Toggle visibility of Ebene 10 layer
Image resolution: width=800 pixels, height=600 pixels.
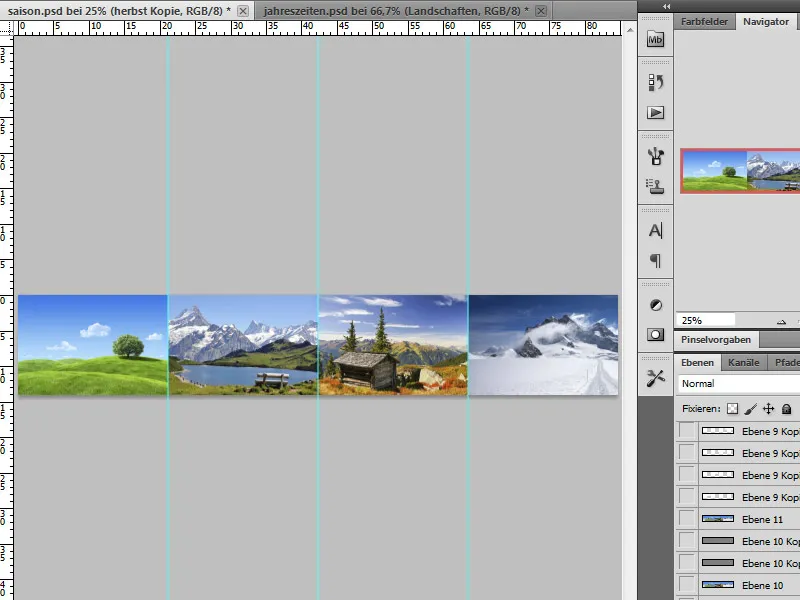(x=687, y=585)
